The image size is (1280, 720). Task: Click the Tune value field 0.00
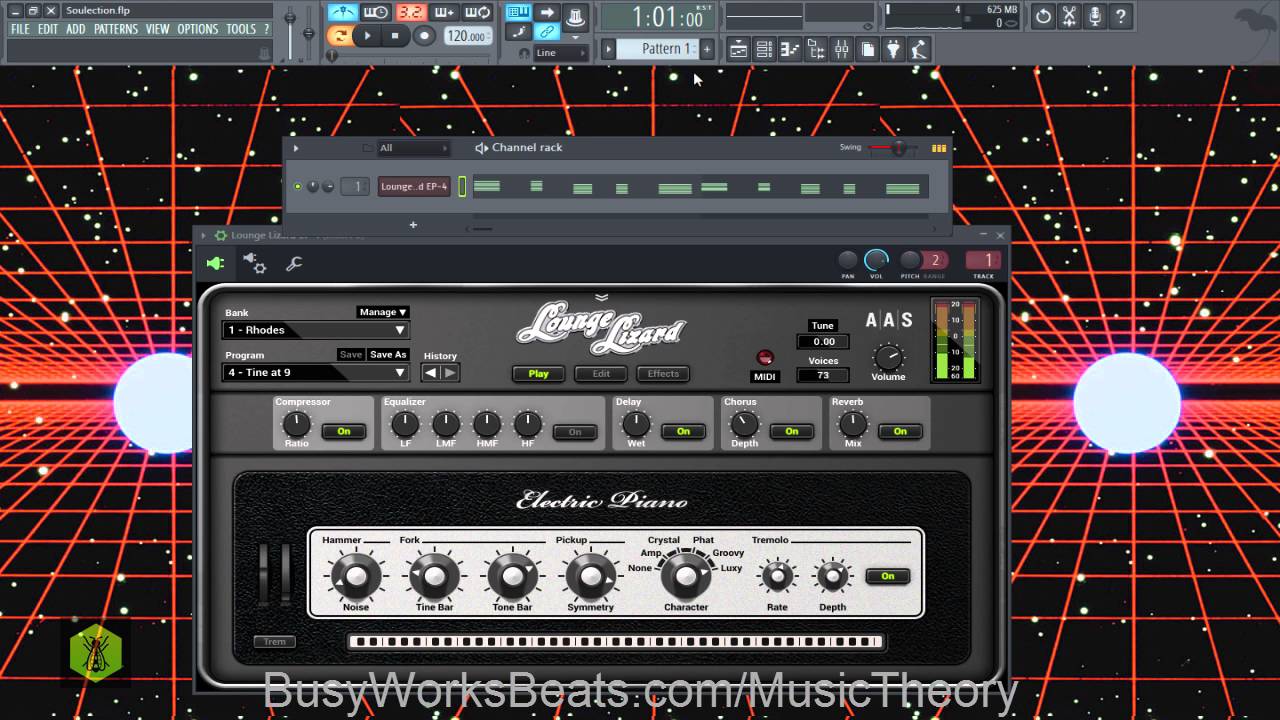point(823,342)
